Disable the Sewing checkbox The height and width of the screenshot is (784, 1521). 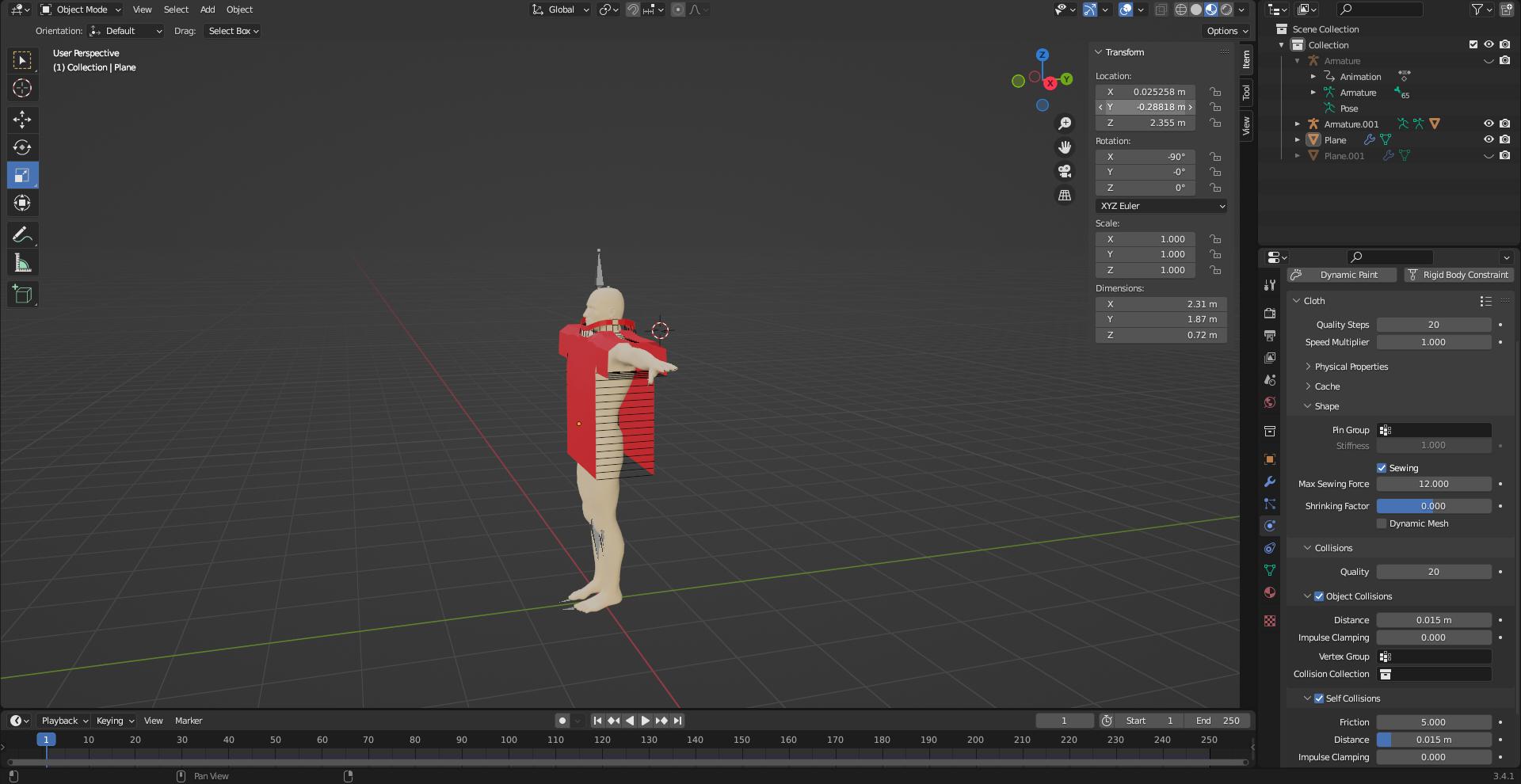coord(1381,468)
